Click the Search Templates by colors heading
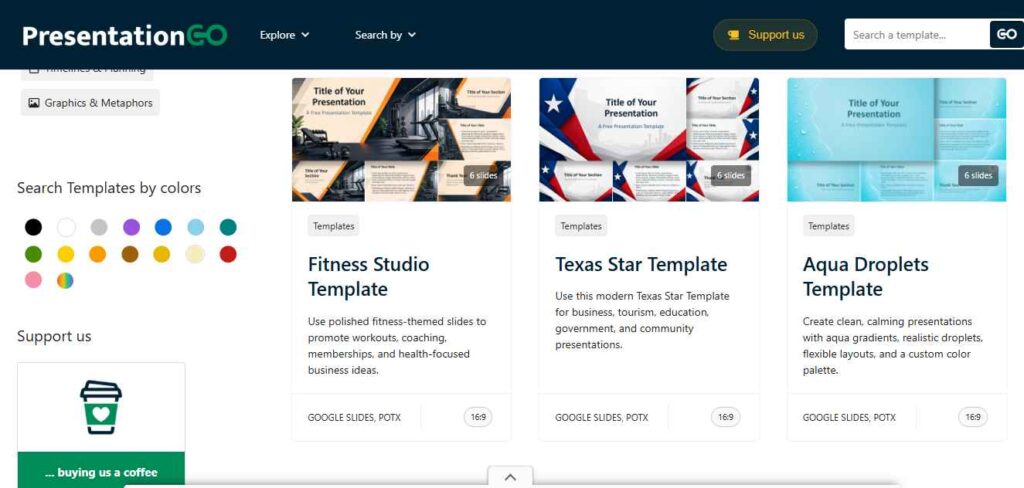 point(109,188)
